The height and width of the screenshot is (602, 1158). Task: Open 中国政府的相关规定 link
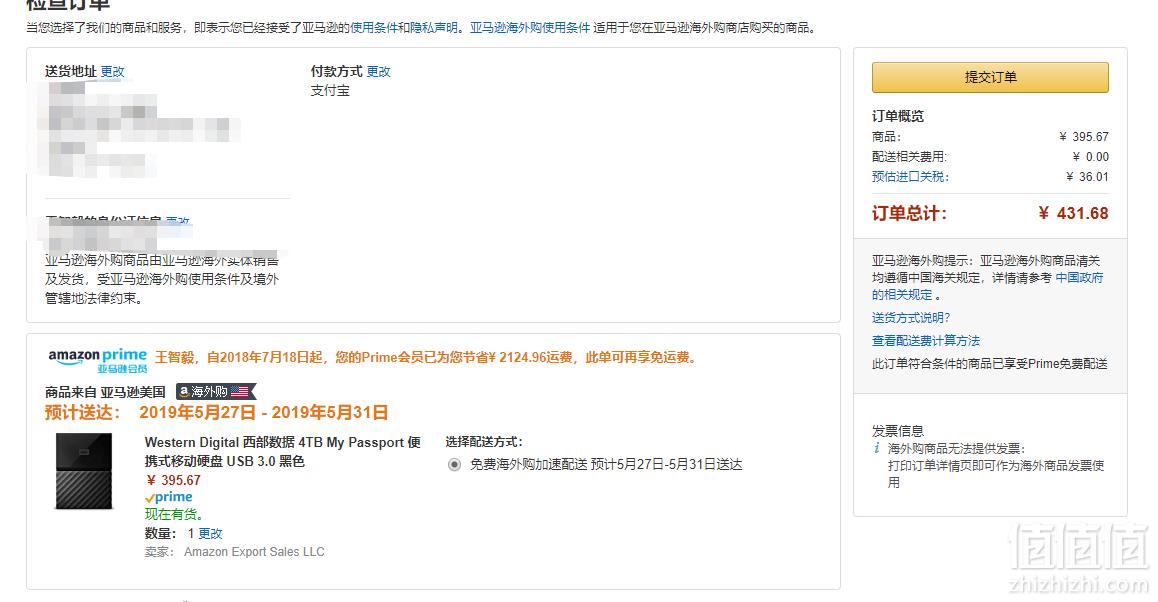987,287
